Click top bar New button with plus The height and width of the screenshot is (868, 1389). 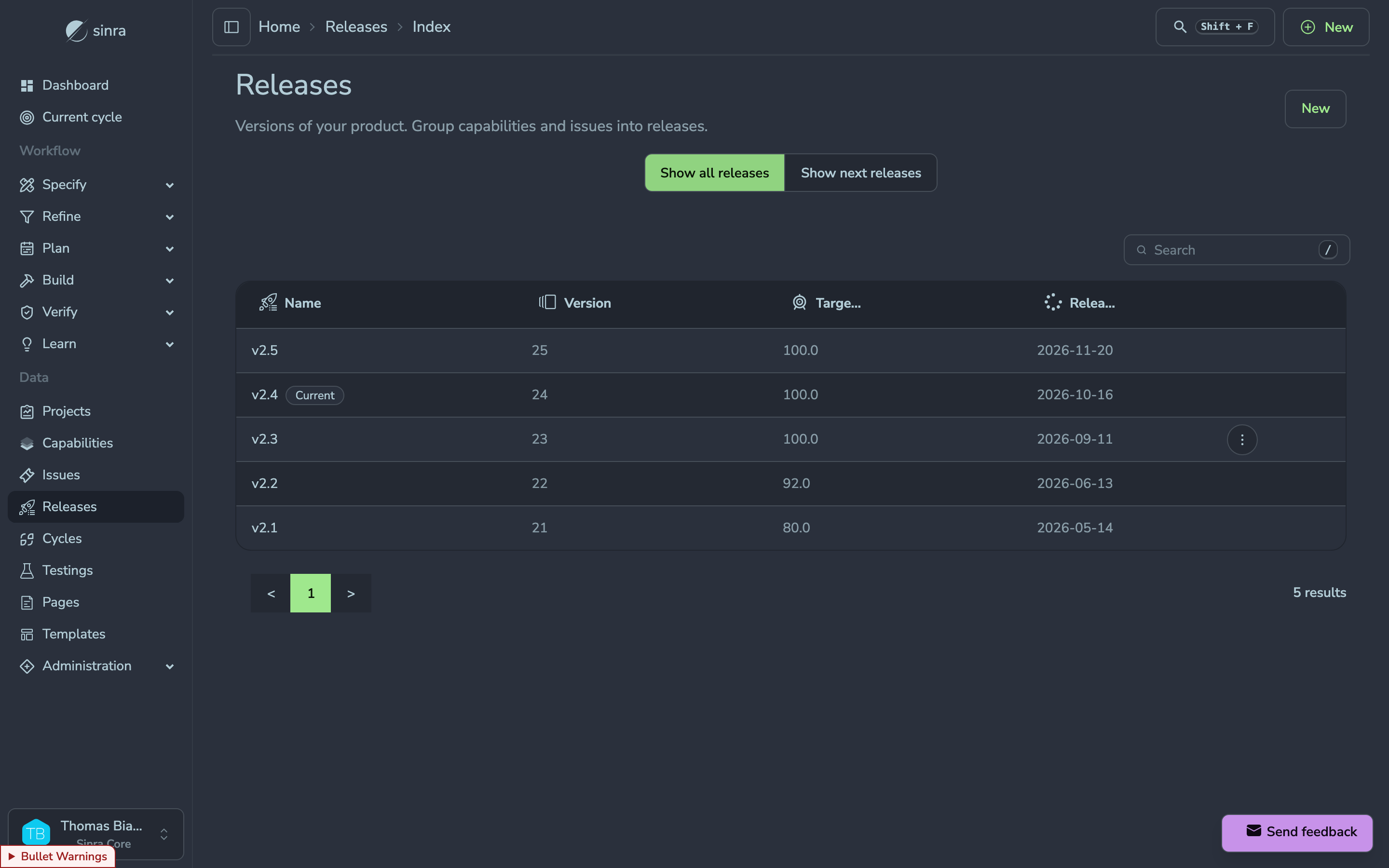tap(1326, 27)
